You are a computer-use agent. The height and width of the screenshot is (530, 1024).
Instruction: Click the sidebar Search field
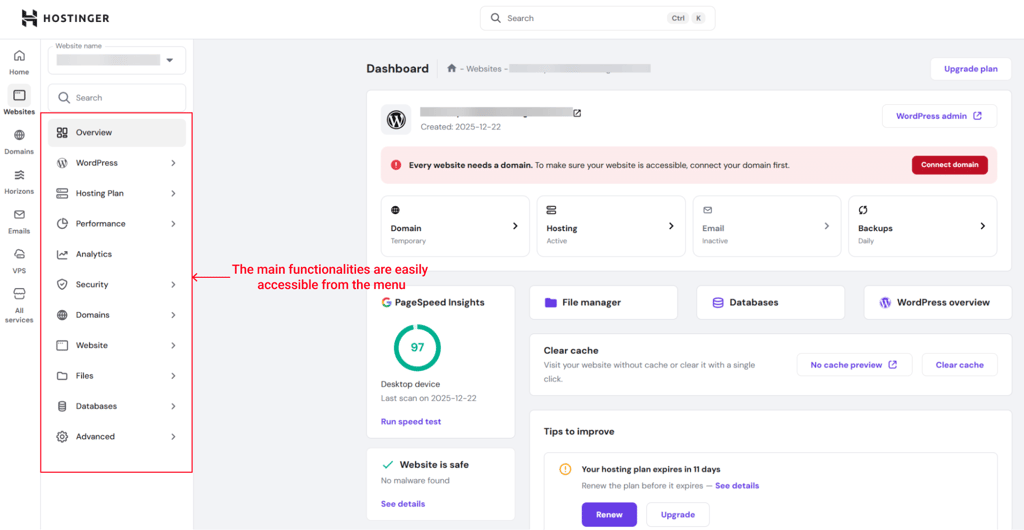pos(117,98)
